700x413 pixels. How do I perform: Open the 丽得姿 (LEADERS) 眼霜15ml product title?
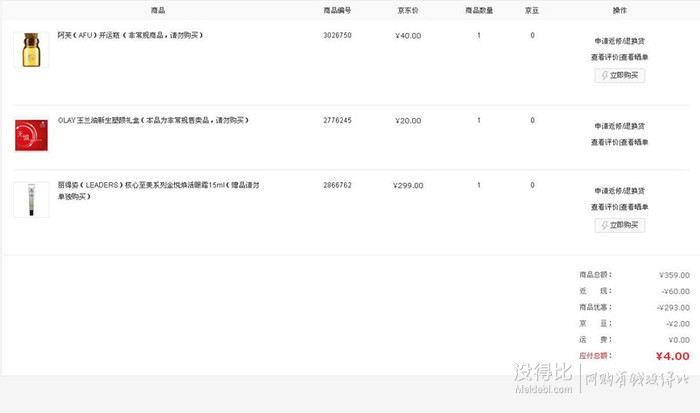pyautogui.click(x=158, y=191)
